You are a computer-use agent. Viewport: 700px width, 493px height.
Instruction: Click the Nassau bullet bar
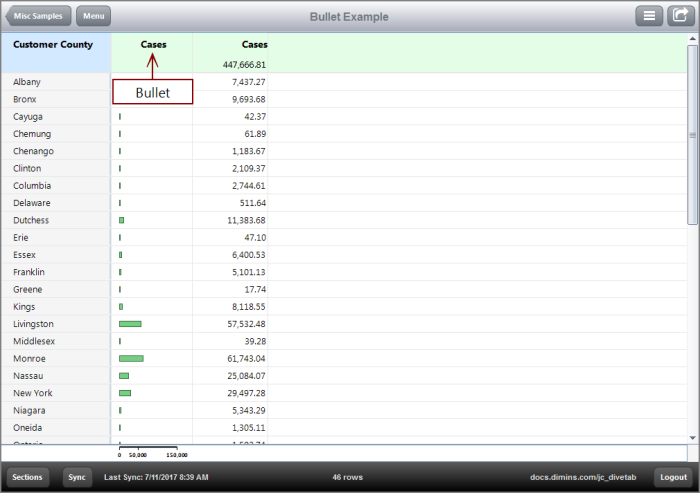click(x=124, y=376)
